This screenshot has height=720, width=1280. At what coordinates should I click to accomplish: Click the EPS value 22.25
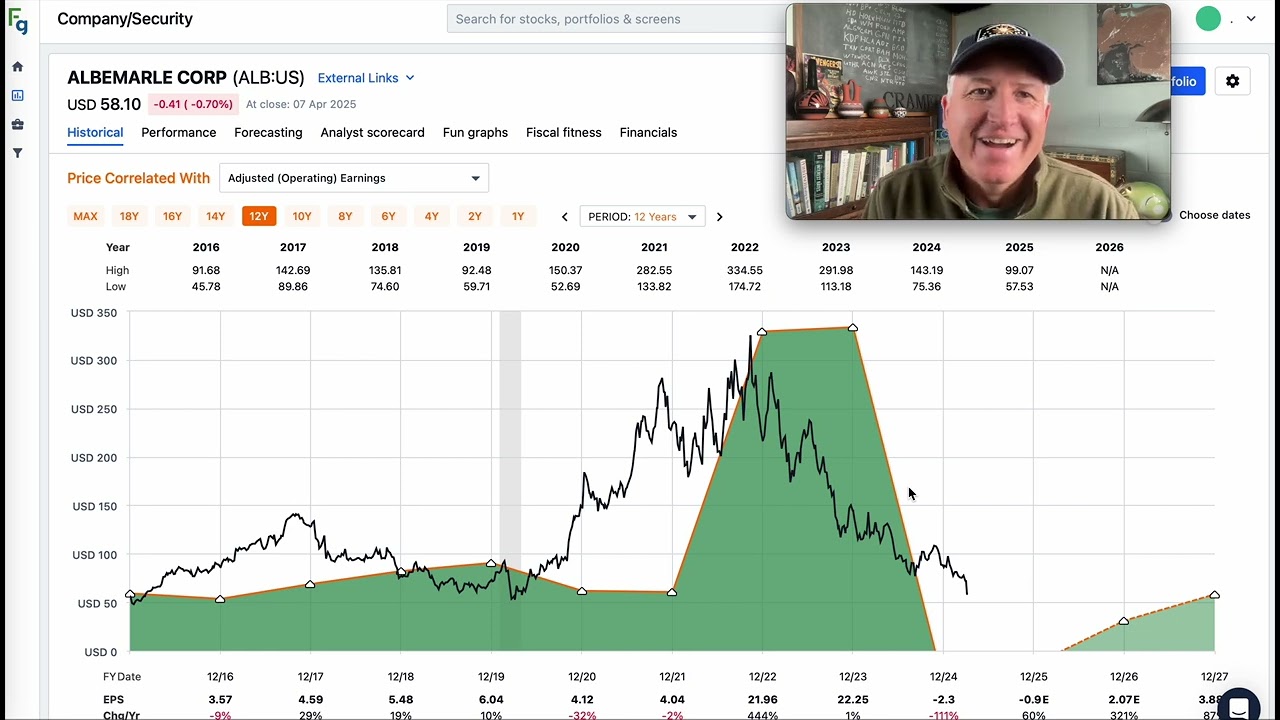click(852, 700)
